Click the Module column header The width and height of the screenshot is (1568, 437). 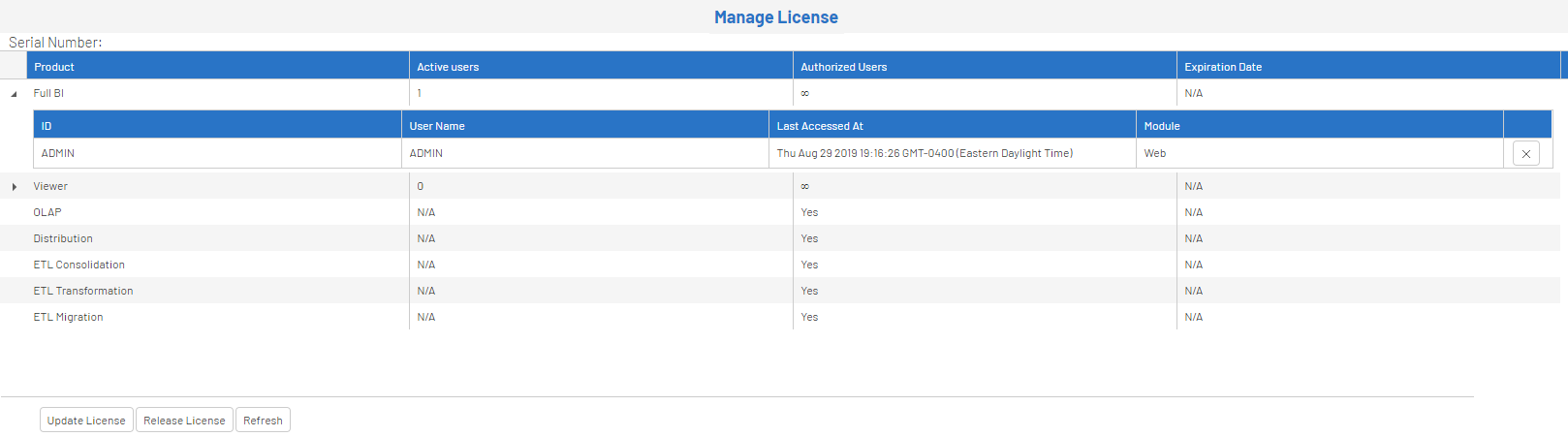pyautogui.click(x=1162, y=126)
